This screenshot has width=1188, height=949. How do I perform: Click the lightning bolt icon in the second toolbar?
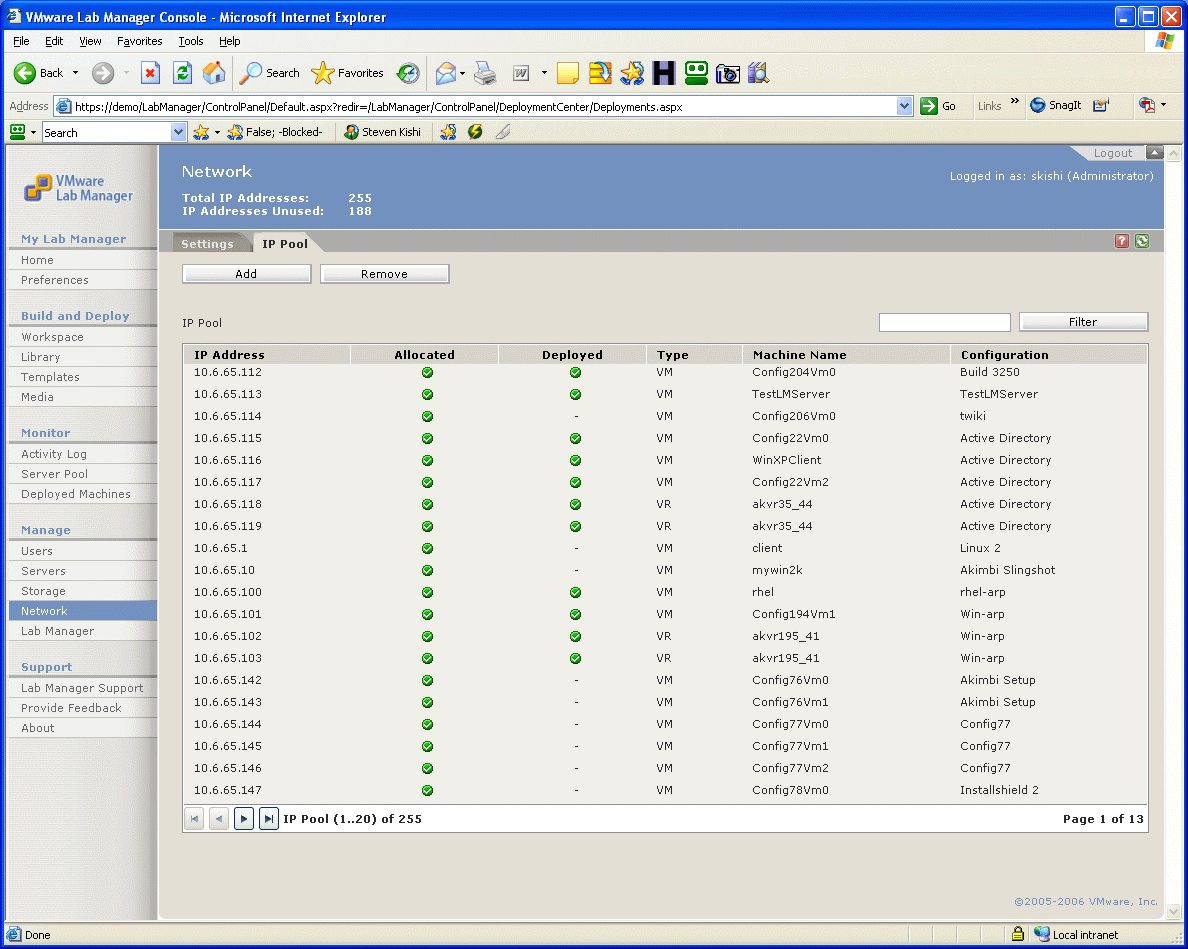(475, 132)
